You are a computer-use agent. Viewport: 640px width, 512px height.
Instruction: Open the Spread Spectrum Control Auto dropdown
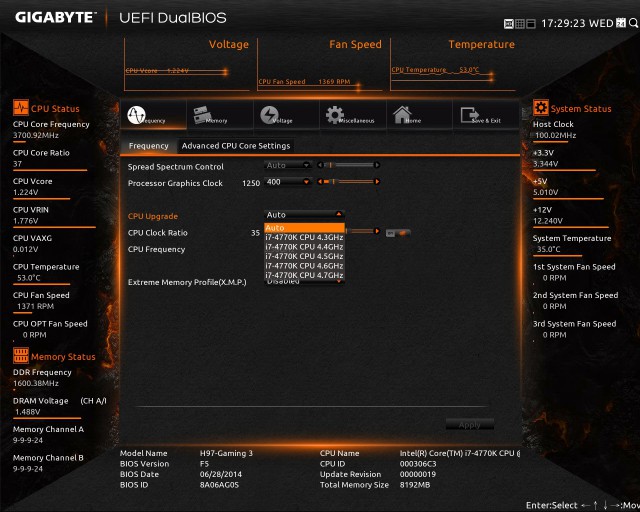point(288,165)
